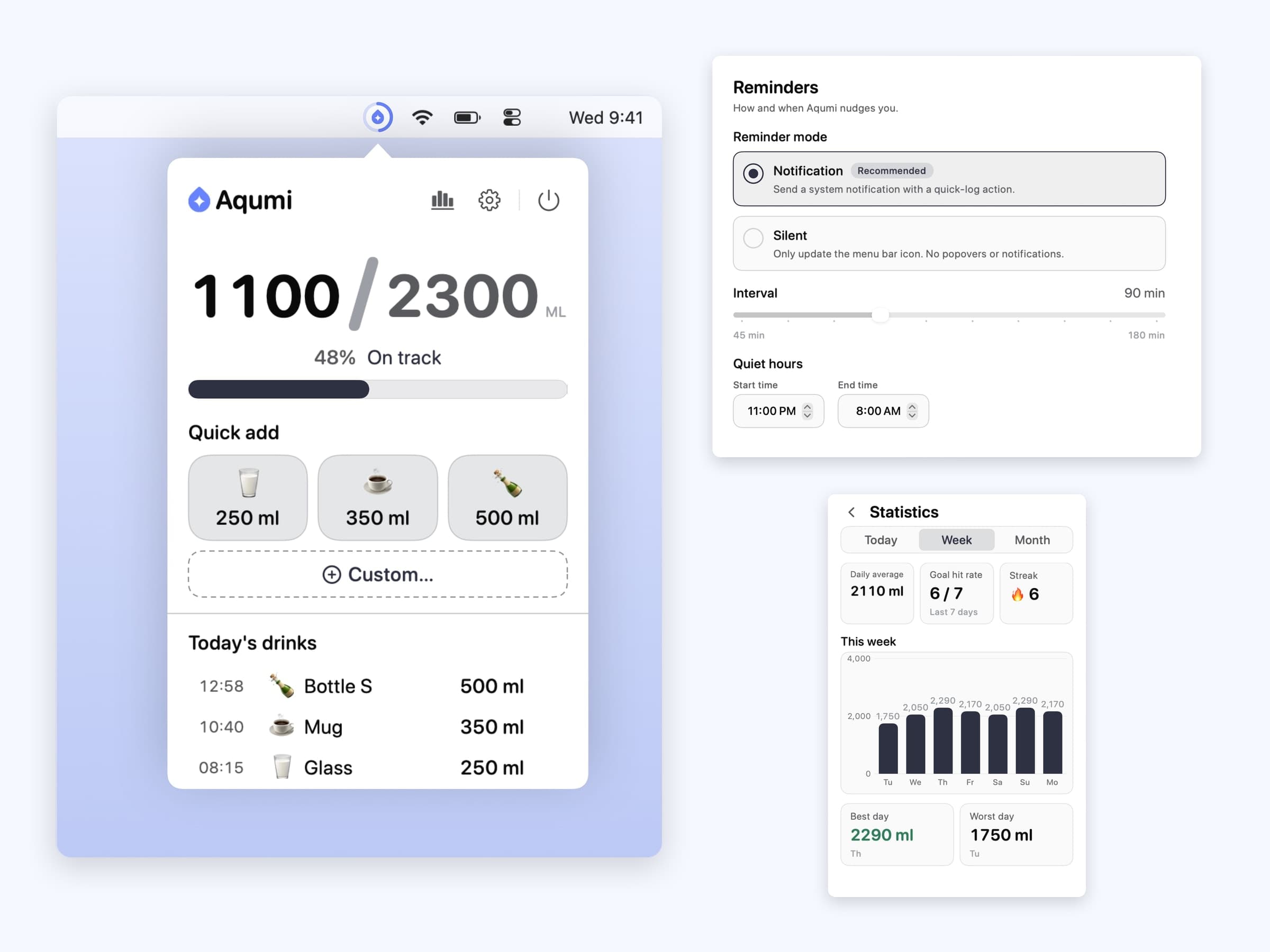The width and height of the screenshot is (1270, 952).
Task: Click the Daily average card
Action: tap(877, 593)
